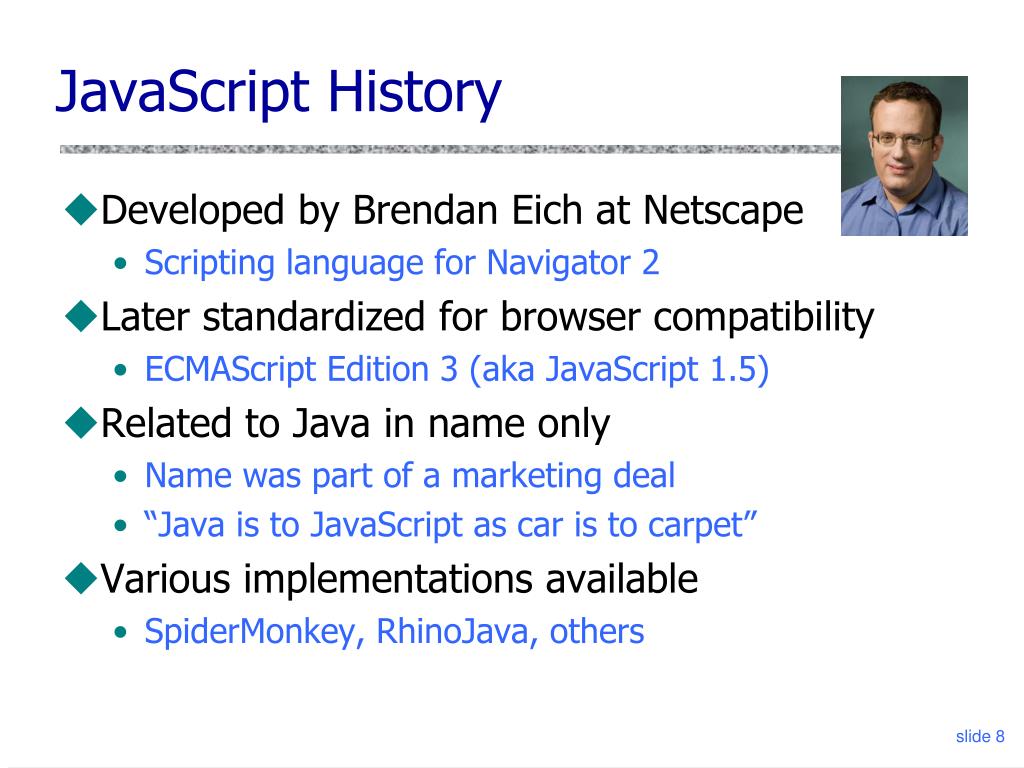Click Various implementations available text

click(x=399, y=579)
